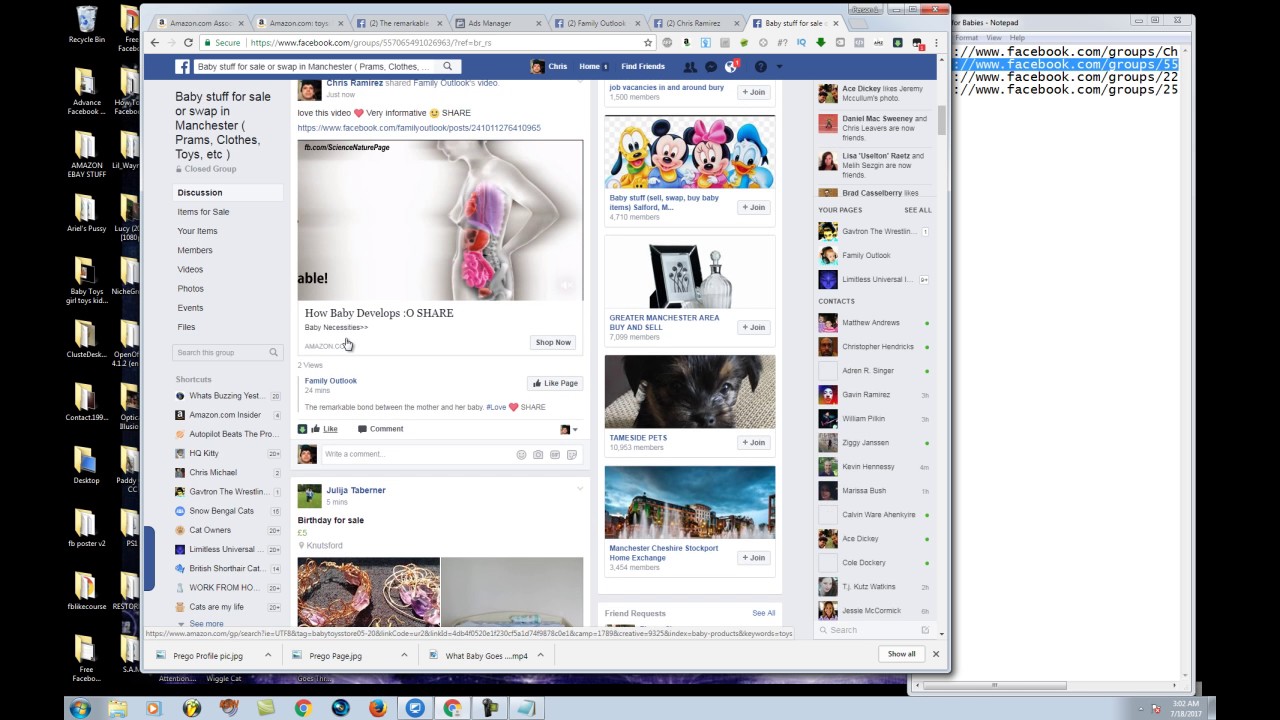This screenshot has width=1280, height=720.
Task: Open 'Photos' in group sidebar
Action: coord(190,289)
